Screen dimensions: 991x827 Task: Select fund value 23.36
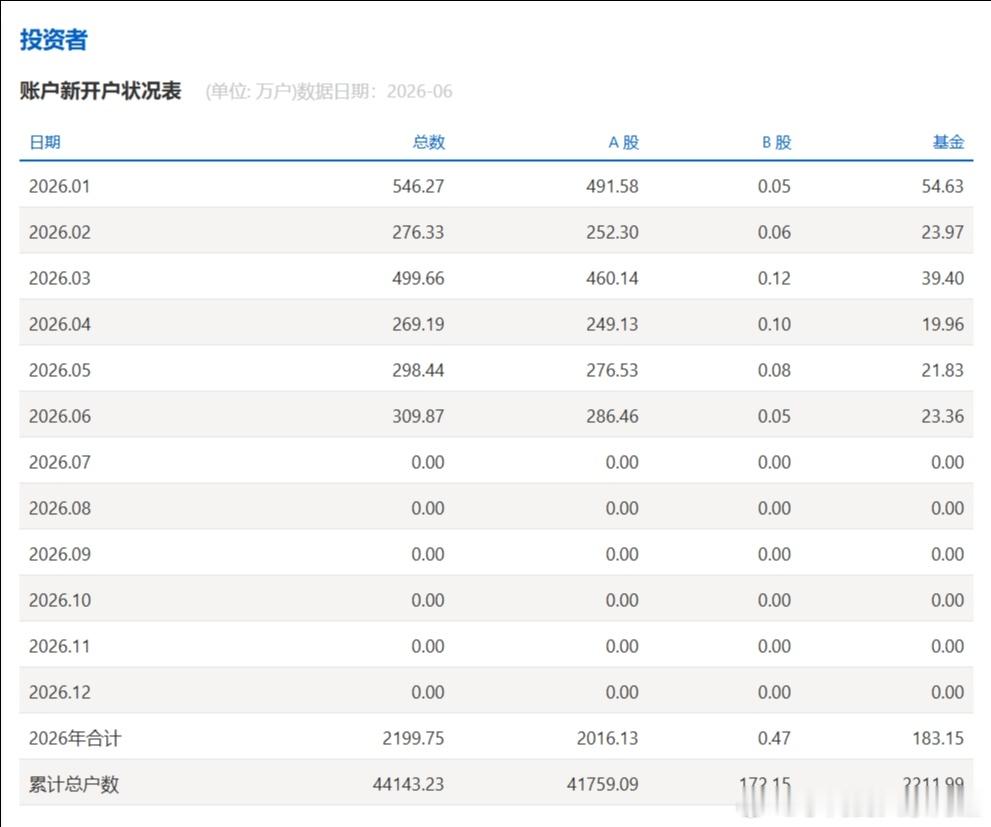[942, 416]
